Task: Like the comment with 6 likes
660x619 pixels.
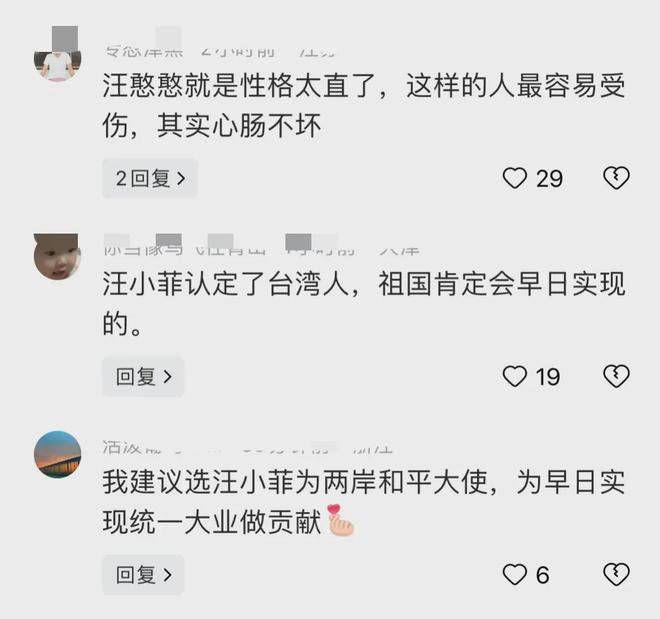Action: coord(515,574)
